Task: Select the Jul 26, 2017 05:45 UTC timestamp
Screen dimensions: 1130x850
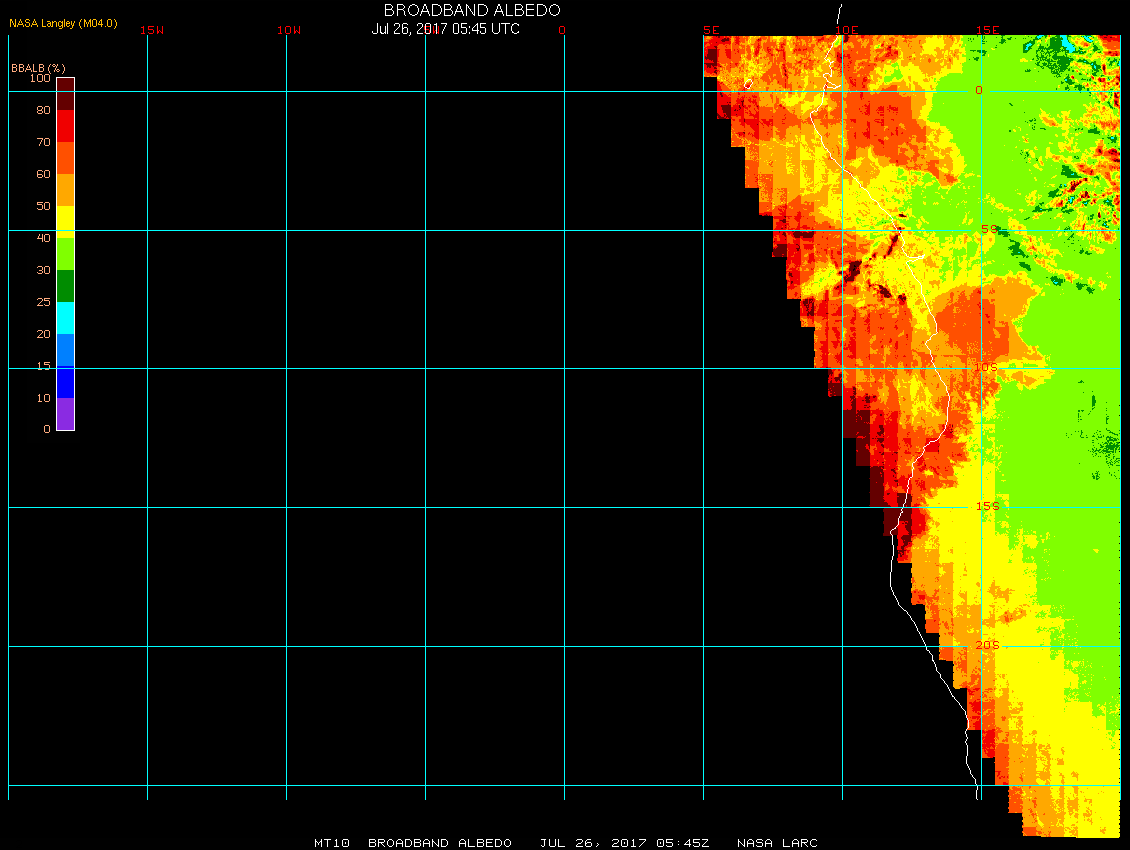Action: [x=445, y=29]
